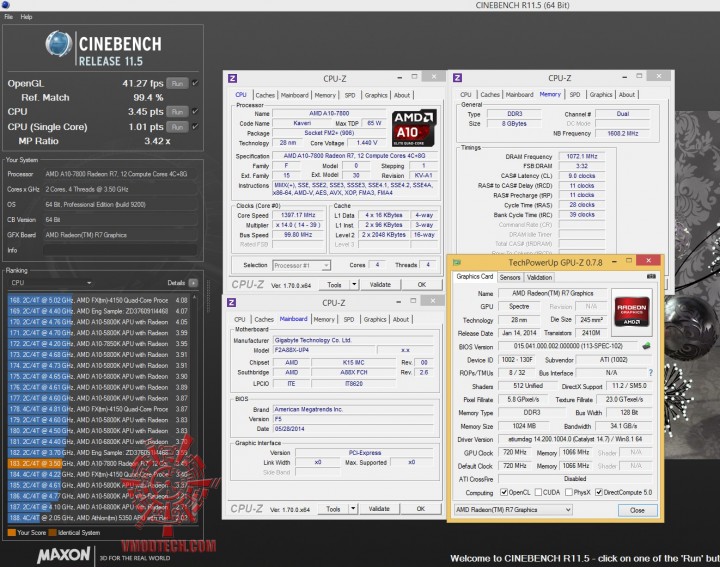Viewport: 720px width, 567px height.
Task: Toggle the CUDA checkbox in GPU-Z
Action: click(x=538, y=492)
